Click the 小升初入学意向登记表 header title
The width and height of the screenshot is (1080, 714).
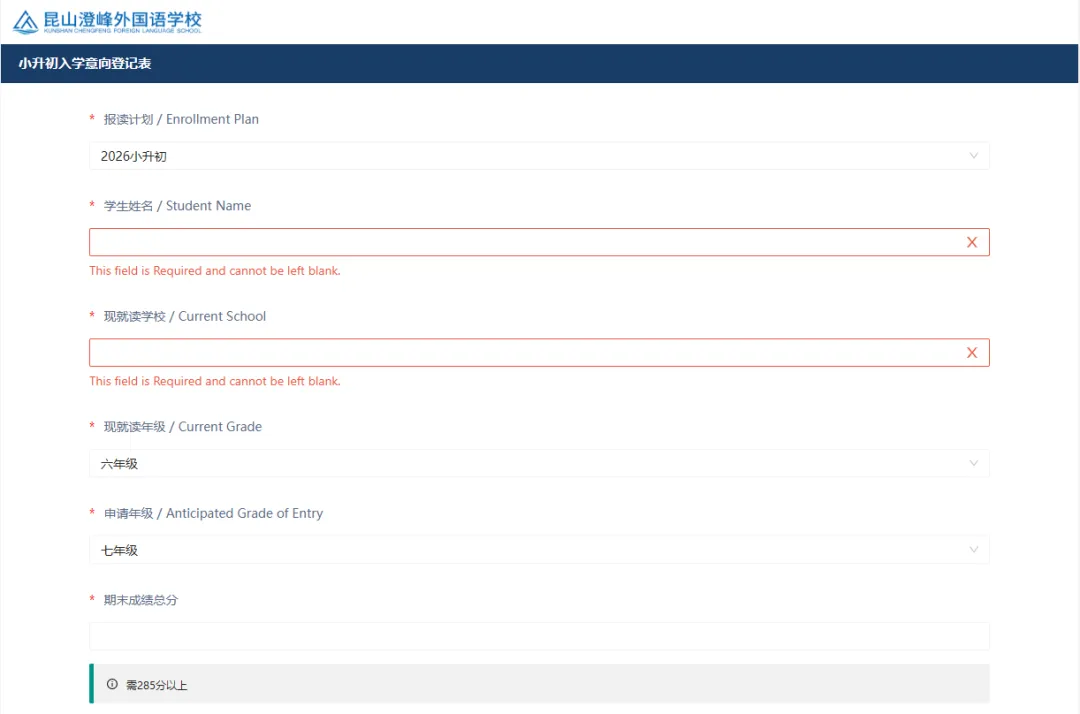point(85,64)
